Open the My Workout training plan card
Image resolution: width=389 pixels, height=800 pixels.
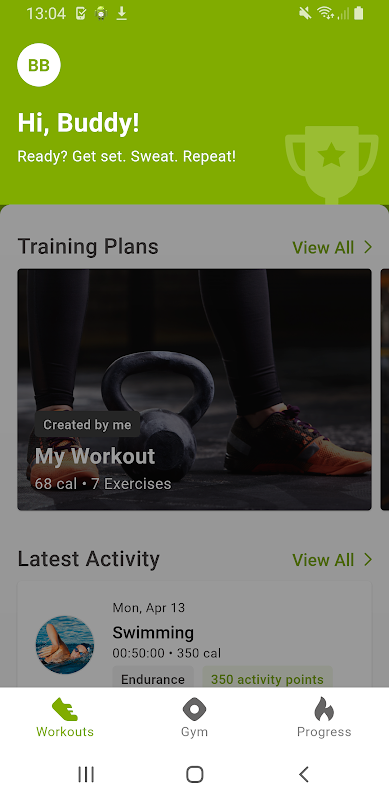(x=194, y=389)
